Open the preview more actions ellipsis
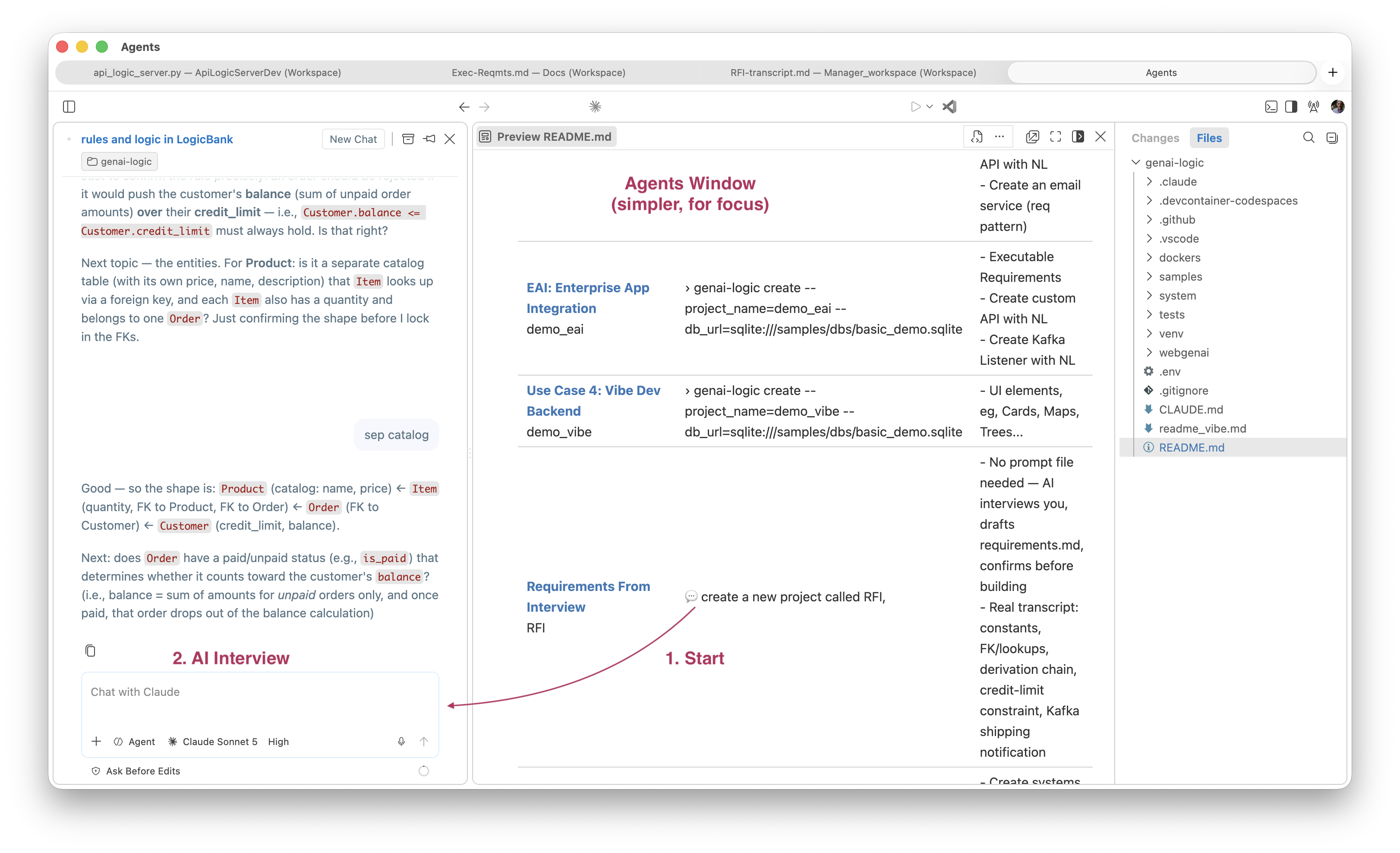Screen dimensions: 1400x853 [1000, 137]
